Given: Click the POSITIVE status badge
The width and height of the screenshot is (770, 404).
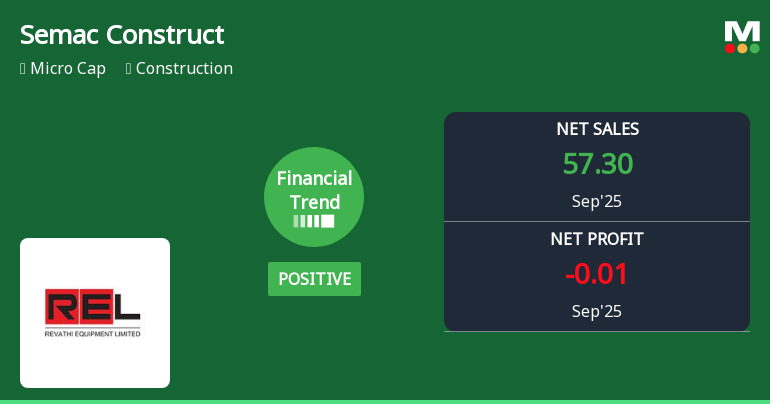Looking at the screenshot, I should tap(314, 279).
